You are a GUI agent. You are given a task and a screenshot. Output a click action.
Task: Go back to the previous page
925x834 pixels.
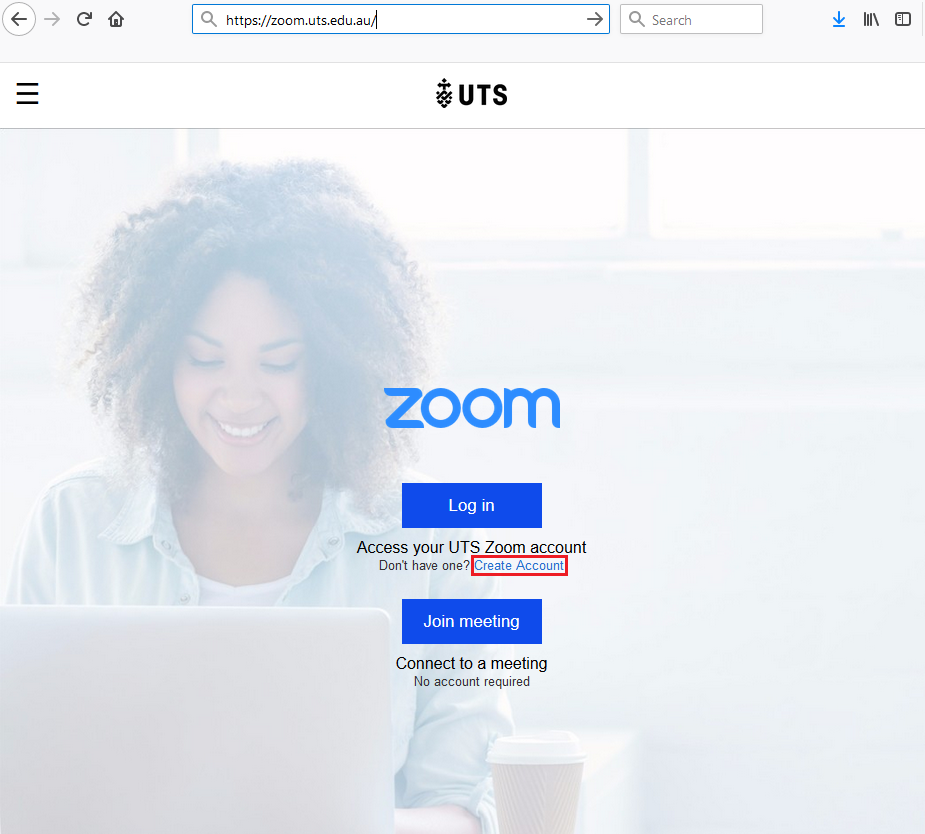pyautogui.click(x=19, y=19)
